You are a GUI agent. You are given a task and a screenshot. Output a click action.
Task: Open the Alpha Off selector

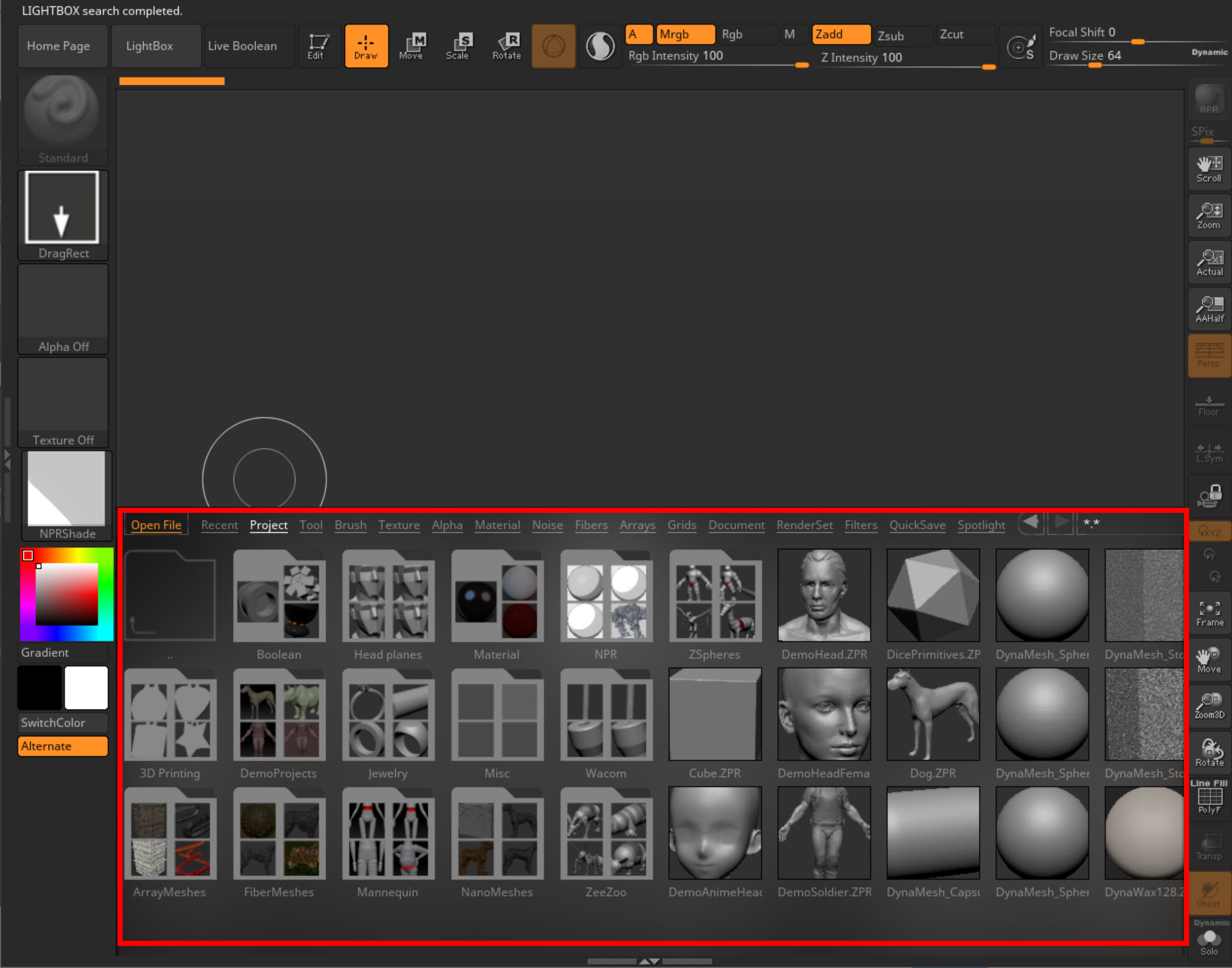[x=62, y=309]
